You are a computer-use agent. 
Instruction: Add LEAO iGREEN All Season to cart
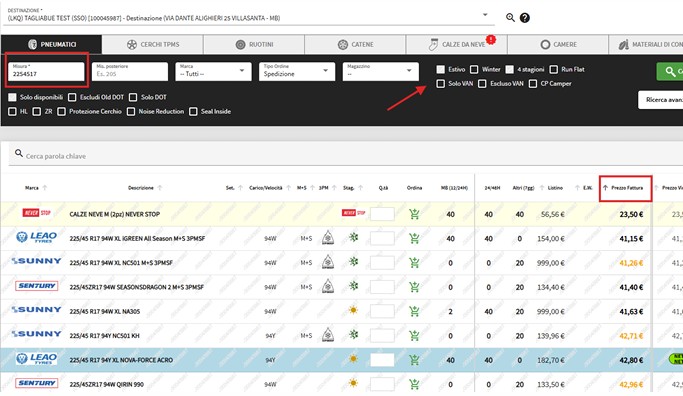[414, 238]
